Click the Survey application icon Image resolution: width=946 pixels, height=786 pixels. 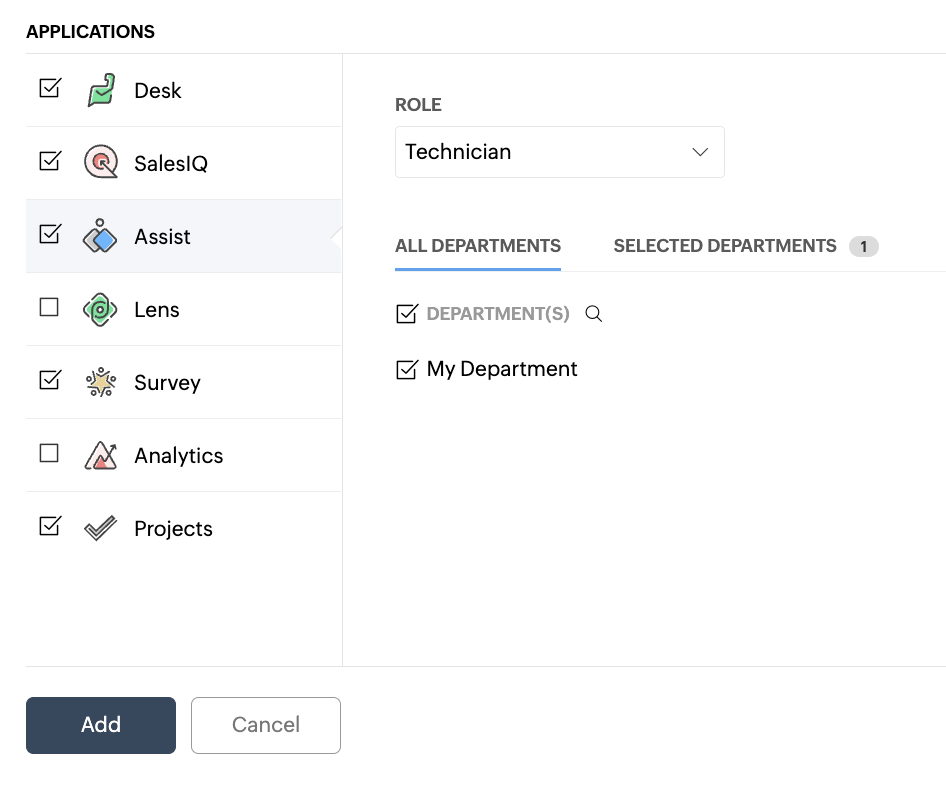click(101, 382)
